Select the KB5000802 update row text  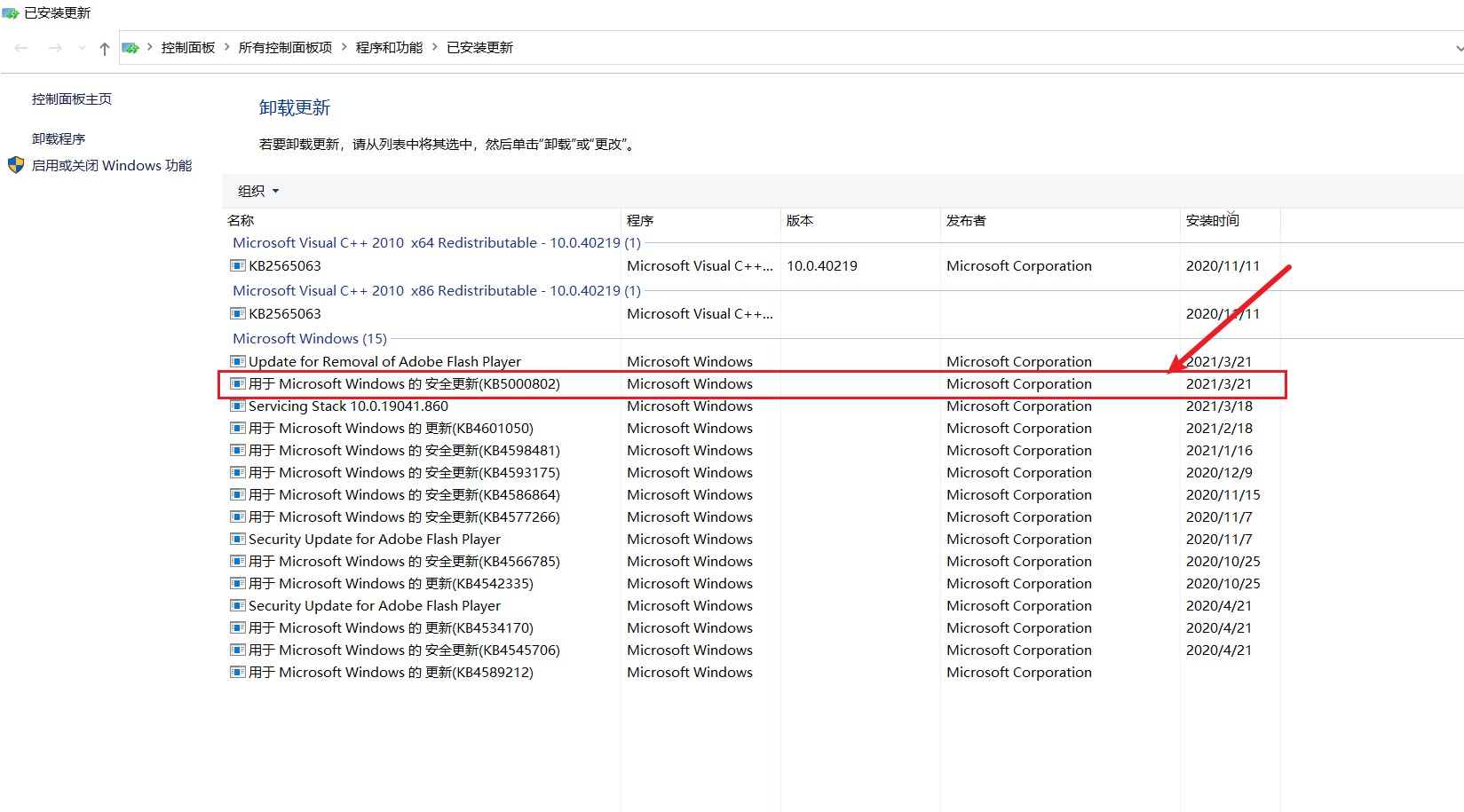tap(404, 384)
